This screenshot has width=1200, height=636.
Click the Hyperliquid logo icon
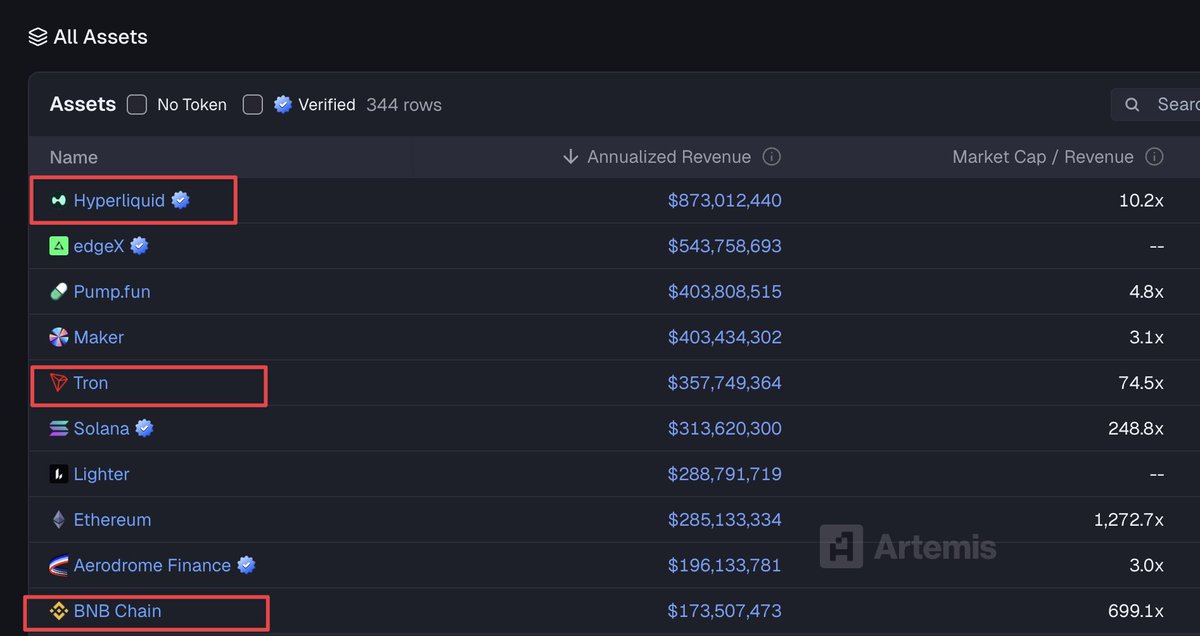[59, 201]
